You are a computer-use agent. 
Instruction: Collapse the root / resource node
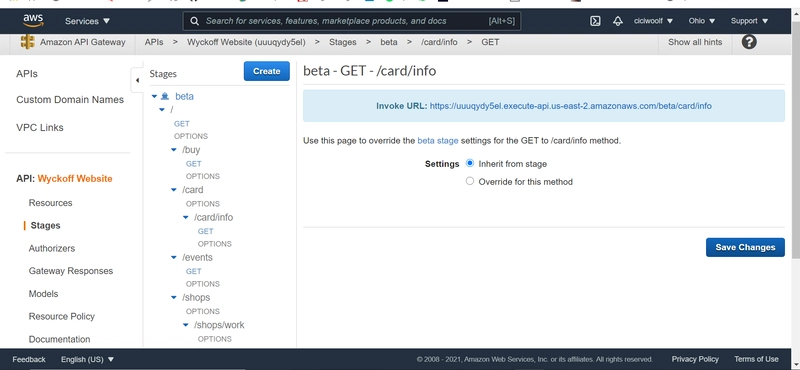(x=162, y=110)
